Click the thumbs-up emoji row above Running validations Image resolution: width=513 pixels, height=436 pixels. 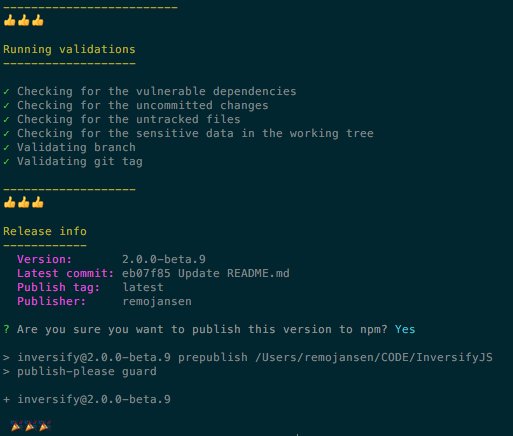point(24,20)
